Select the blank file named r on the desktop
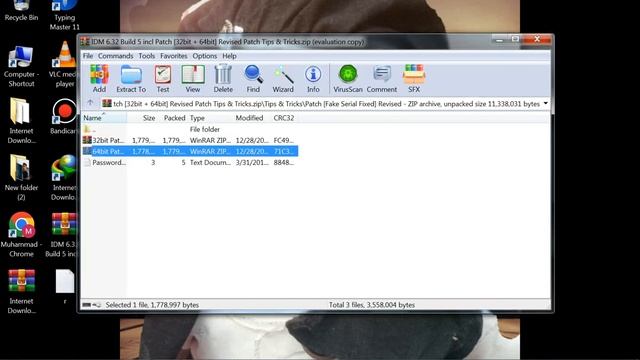The width and height of the screenshot is (640, 360). (64, 287)
